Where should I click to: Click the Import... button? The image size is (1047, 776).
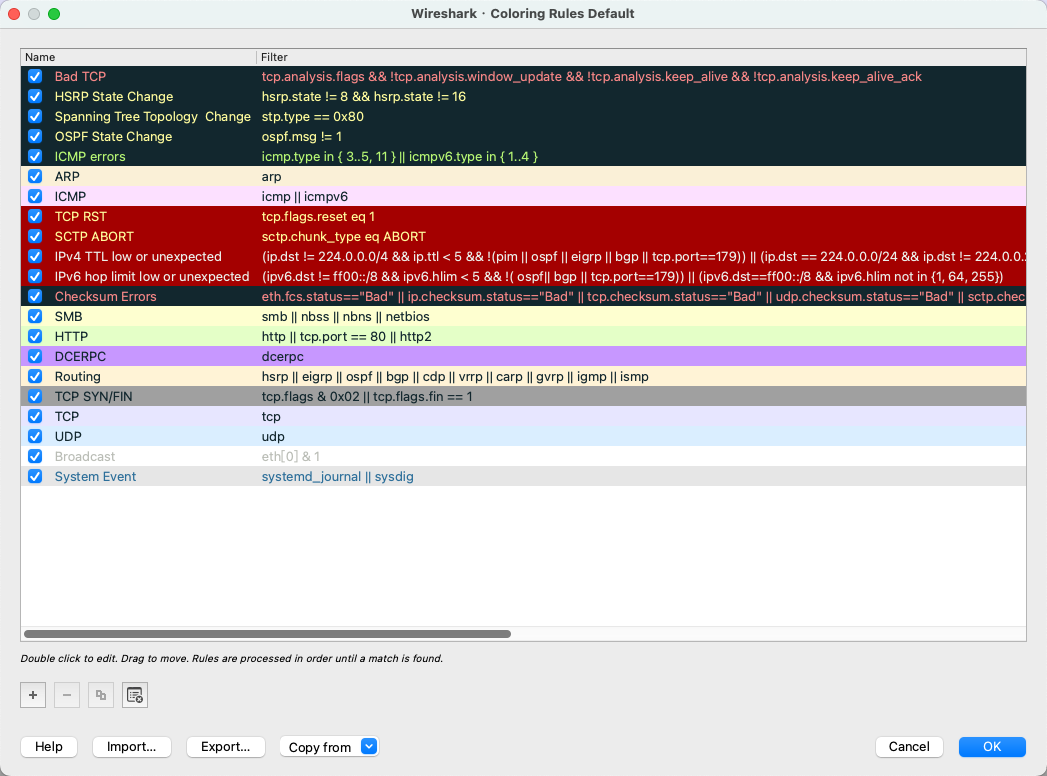132,747
